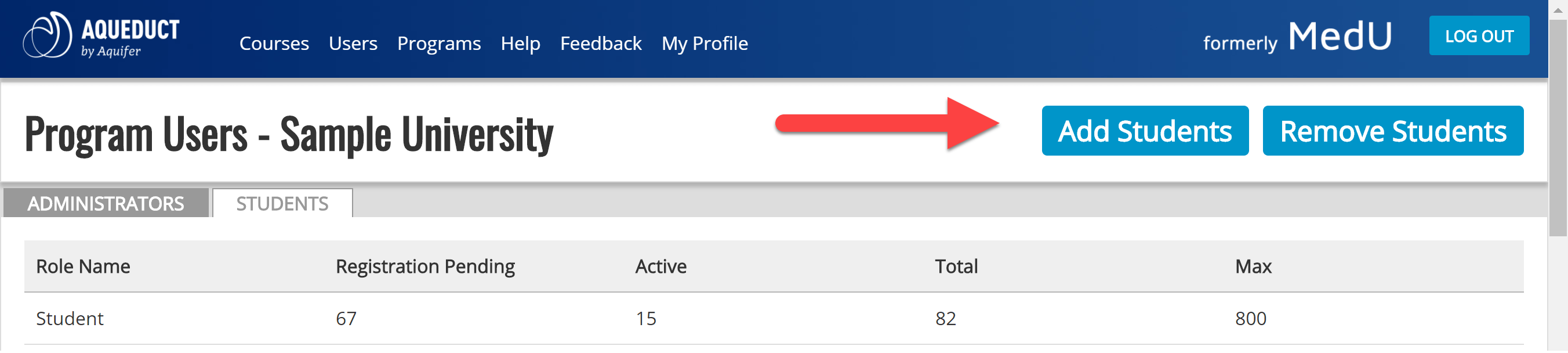Screen dimensions: 1568x353
Task: Click the Active column header
Action: pos(660,267)
